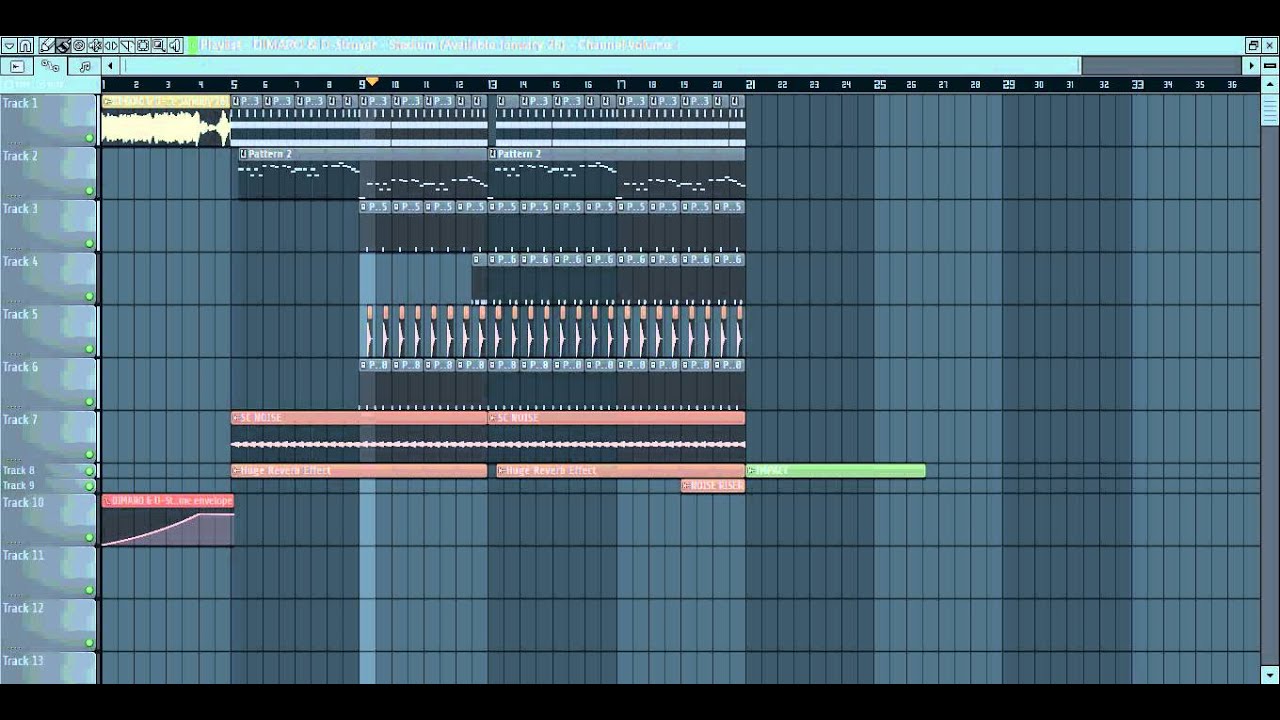Select the Zoom tool
Screen dimensions: 1280x720
point(159,46)
